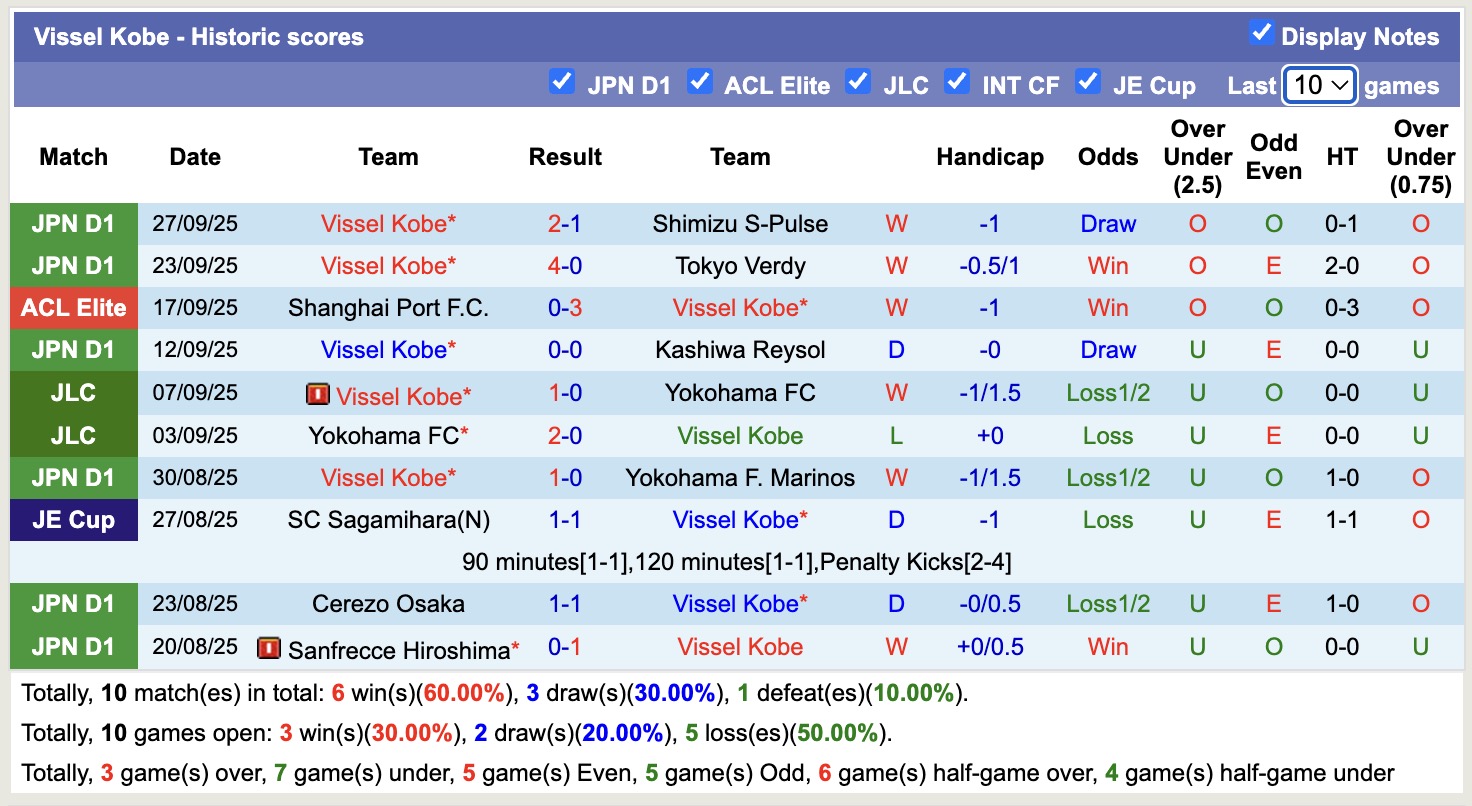
Task: Open the Last games count dropdown
Action: (1318, 85)
